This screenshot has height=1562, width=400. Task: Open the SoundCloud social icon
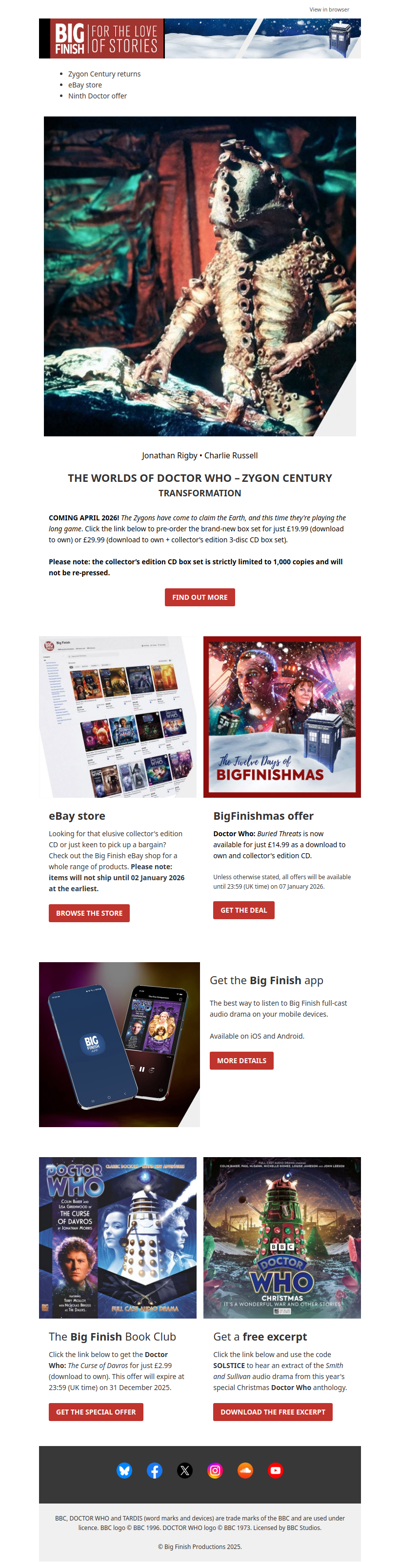pos(245,1470)
